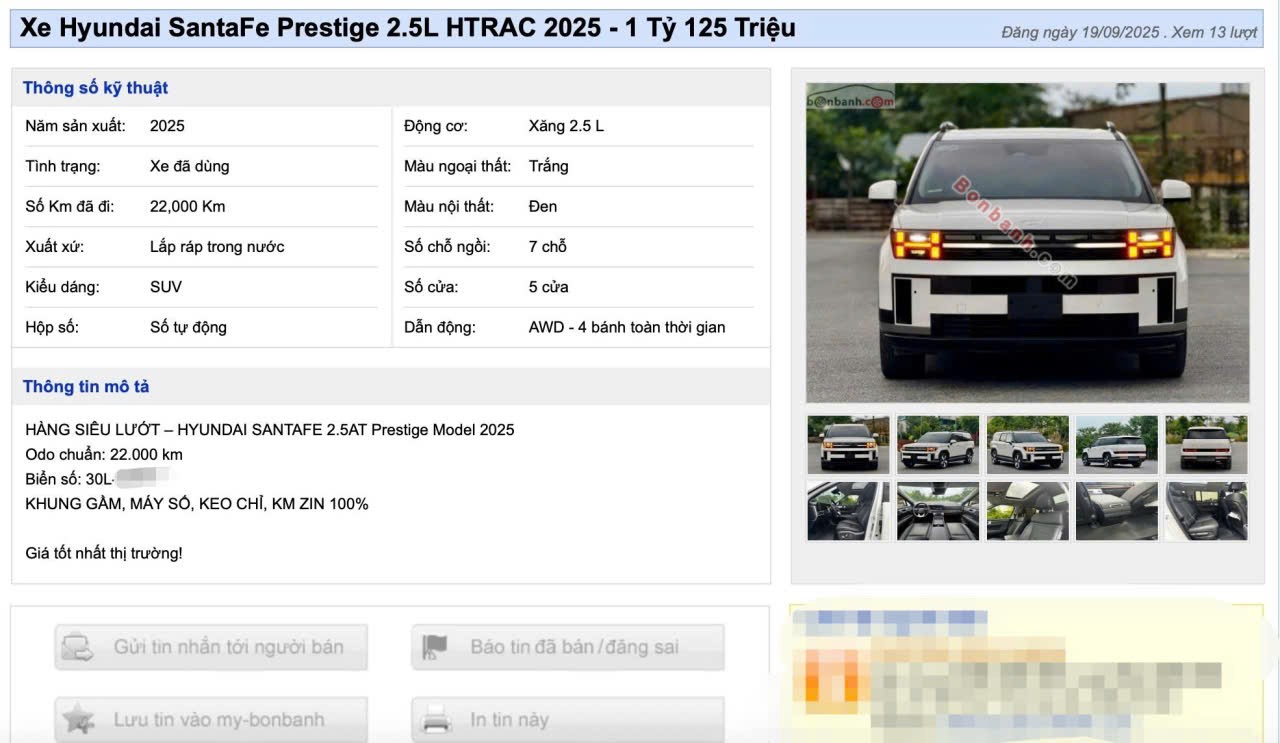
Task: Select first bottom-row thumbnail of front seat interior
Action: [848, 511]
